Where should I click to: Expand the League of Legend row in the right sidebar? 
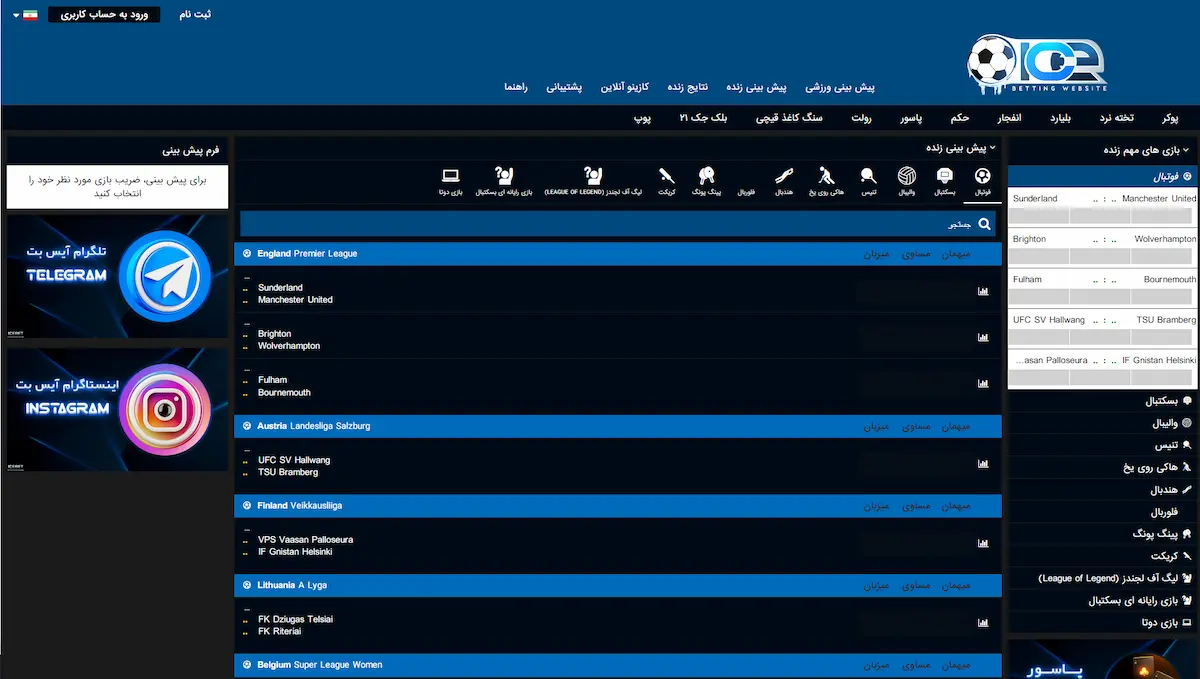(x=1102, y=578)
